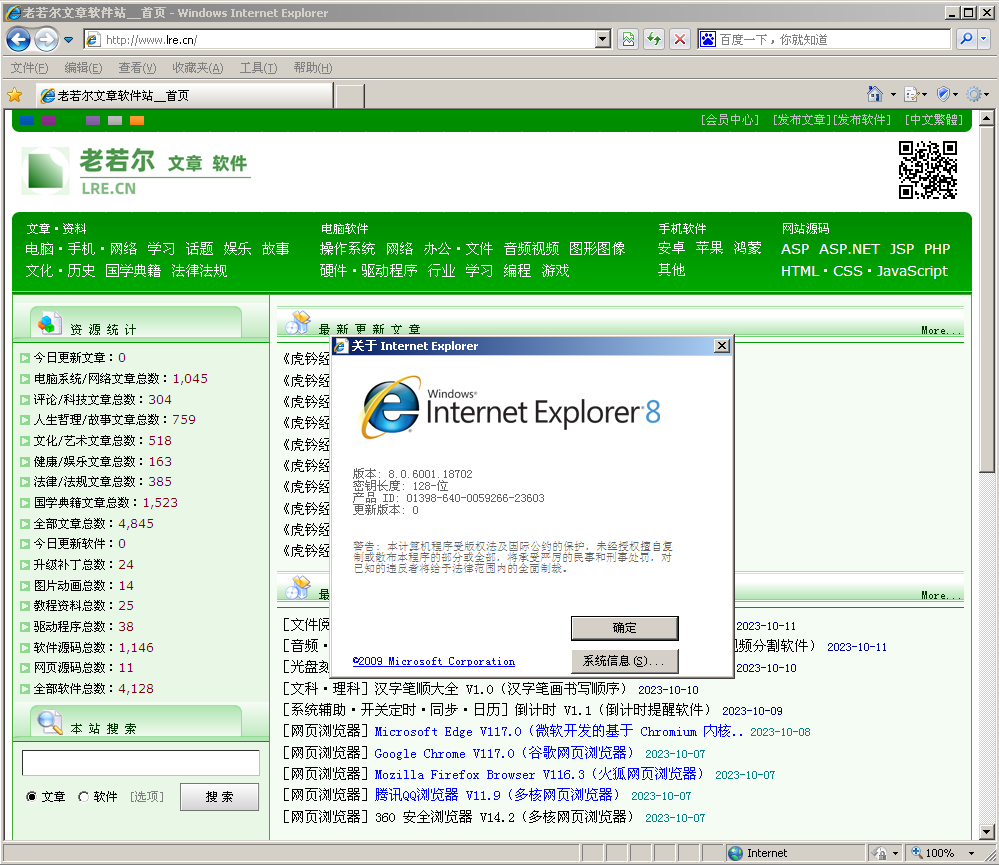Open the 国学典籍 article category

133,271
